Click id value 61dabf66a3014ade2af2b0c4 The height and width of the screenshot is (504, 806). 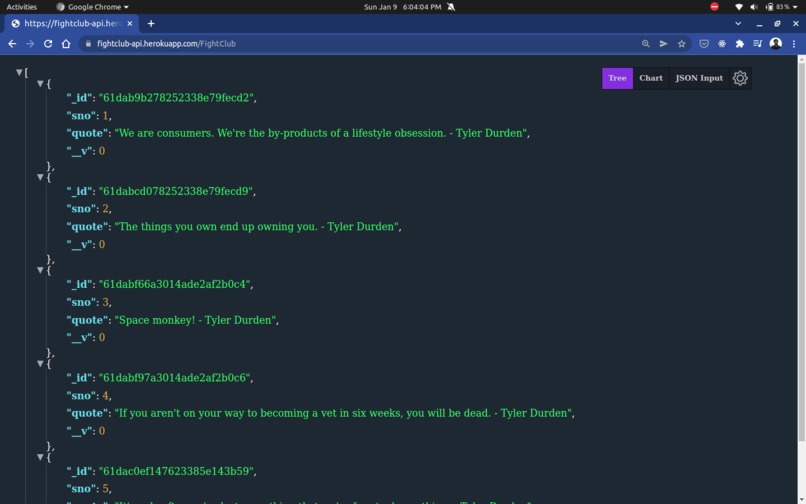tap(176, 284)
